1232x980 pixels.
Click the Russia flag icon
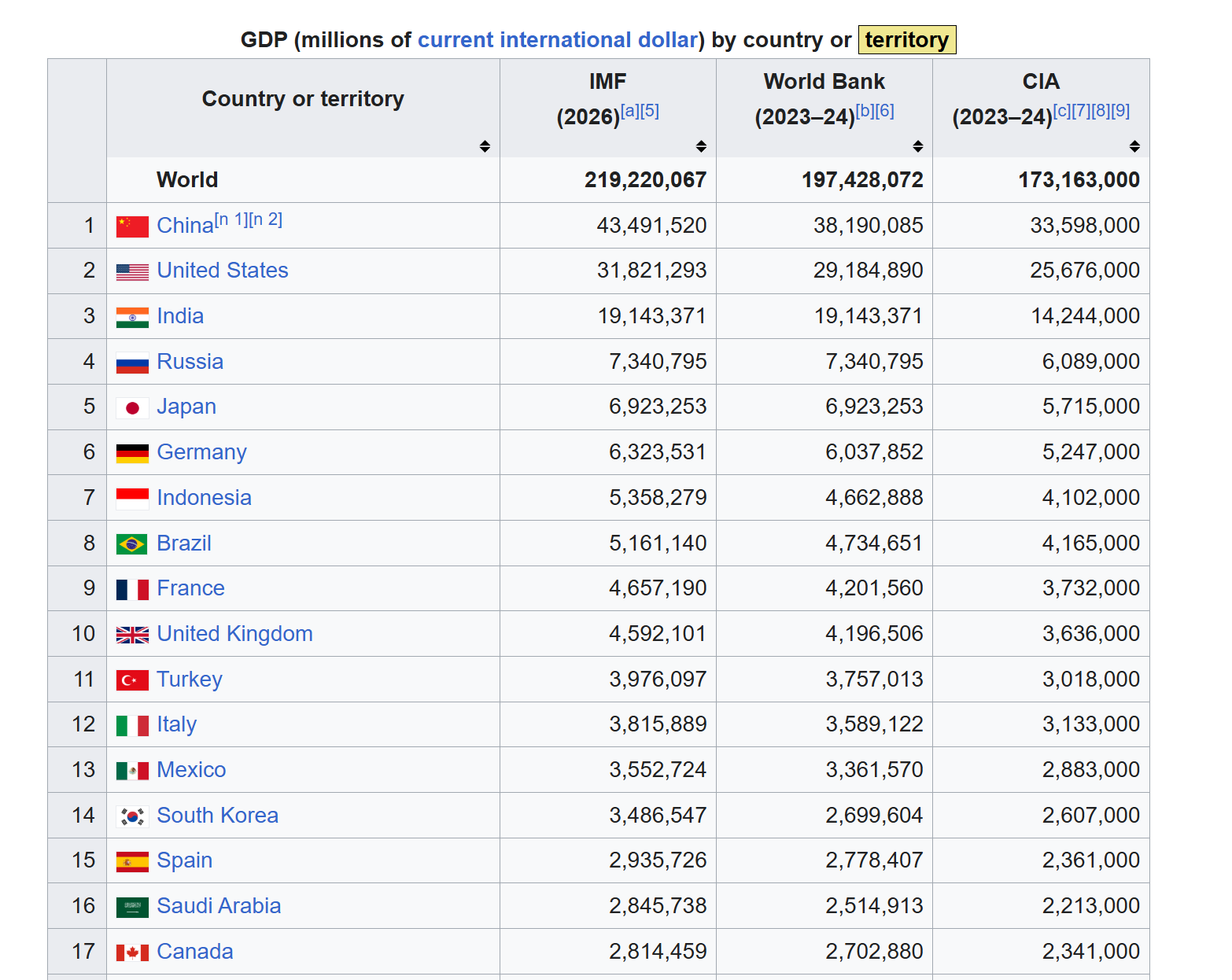(132, 363)
